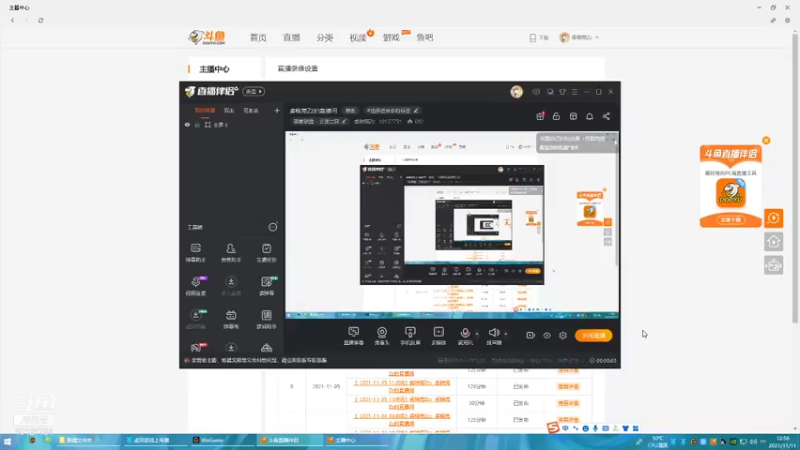Reload the page with the browser refresh icon
Image resolution: width=800 pixels, height=450 pixels.
(40, 20)
